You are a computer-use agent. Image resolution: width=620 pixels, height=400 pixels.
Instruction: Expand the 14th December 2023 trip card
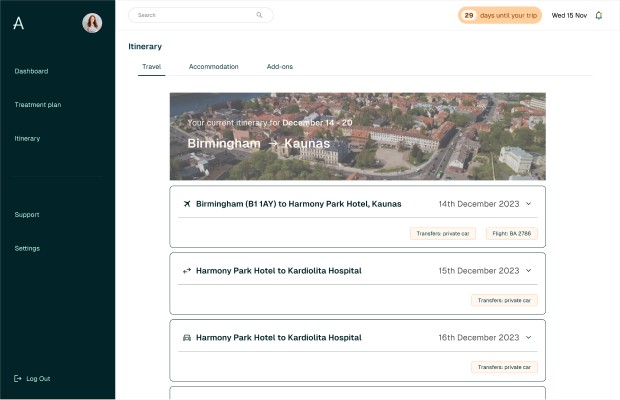tap(529, 204)
